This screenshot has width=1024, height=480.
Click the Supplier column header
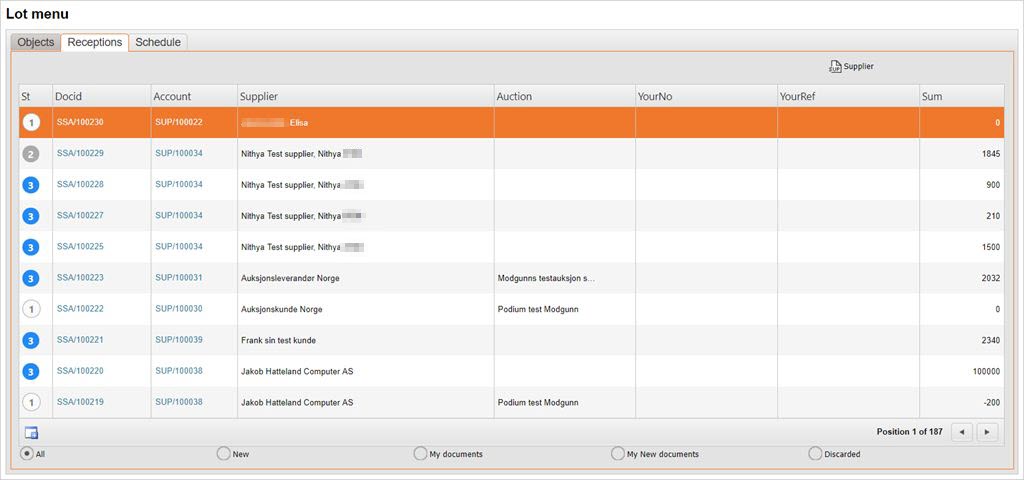(258, 96)
